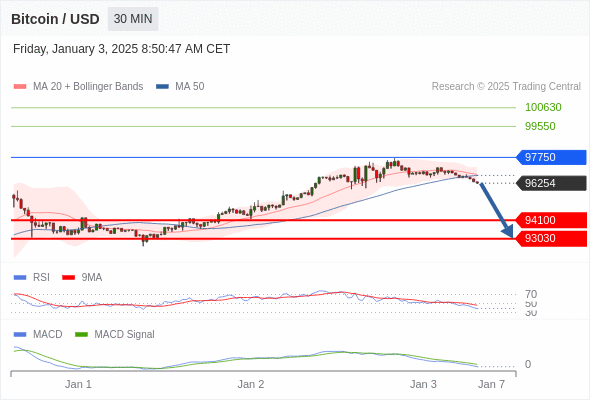Click the red 94100 support price tag
Screen dimensions: 590x400
click(x=551, y=220)
